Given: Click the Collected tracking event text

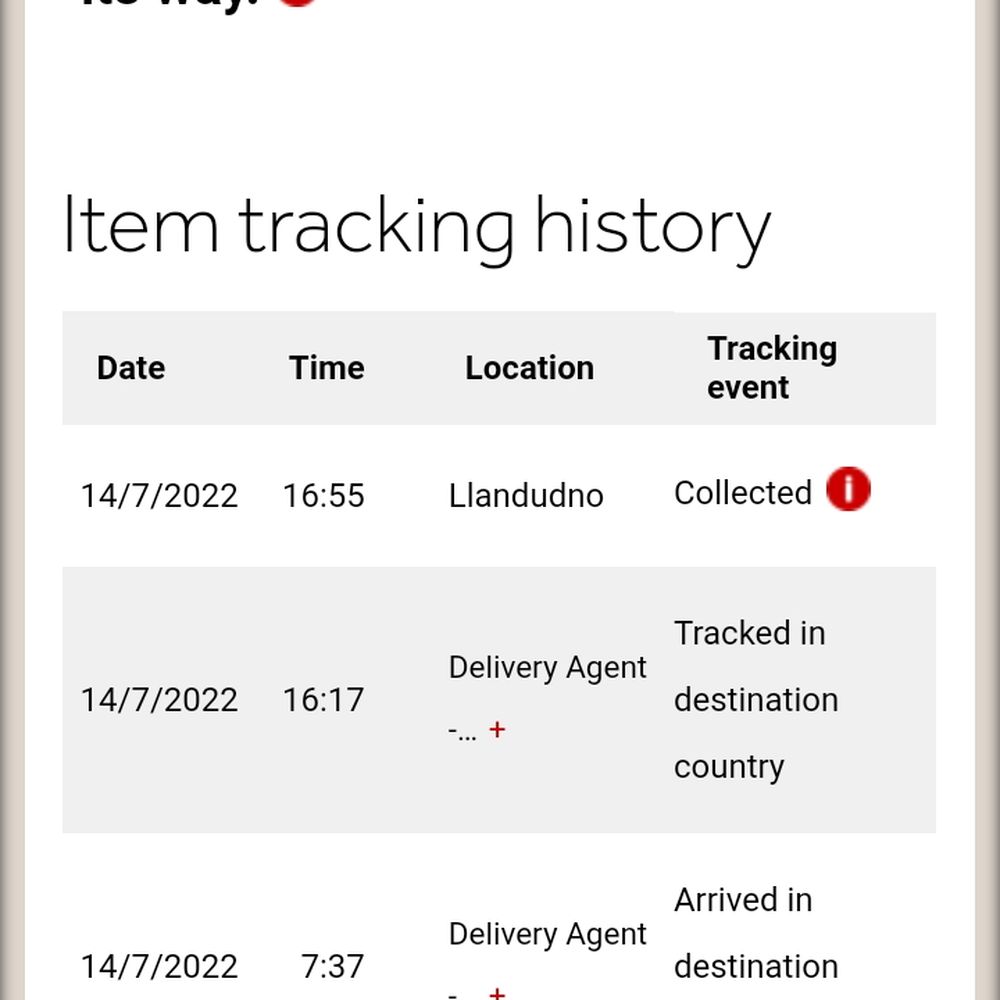Looking at the screenshot, I should coord(742,493).
